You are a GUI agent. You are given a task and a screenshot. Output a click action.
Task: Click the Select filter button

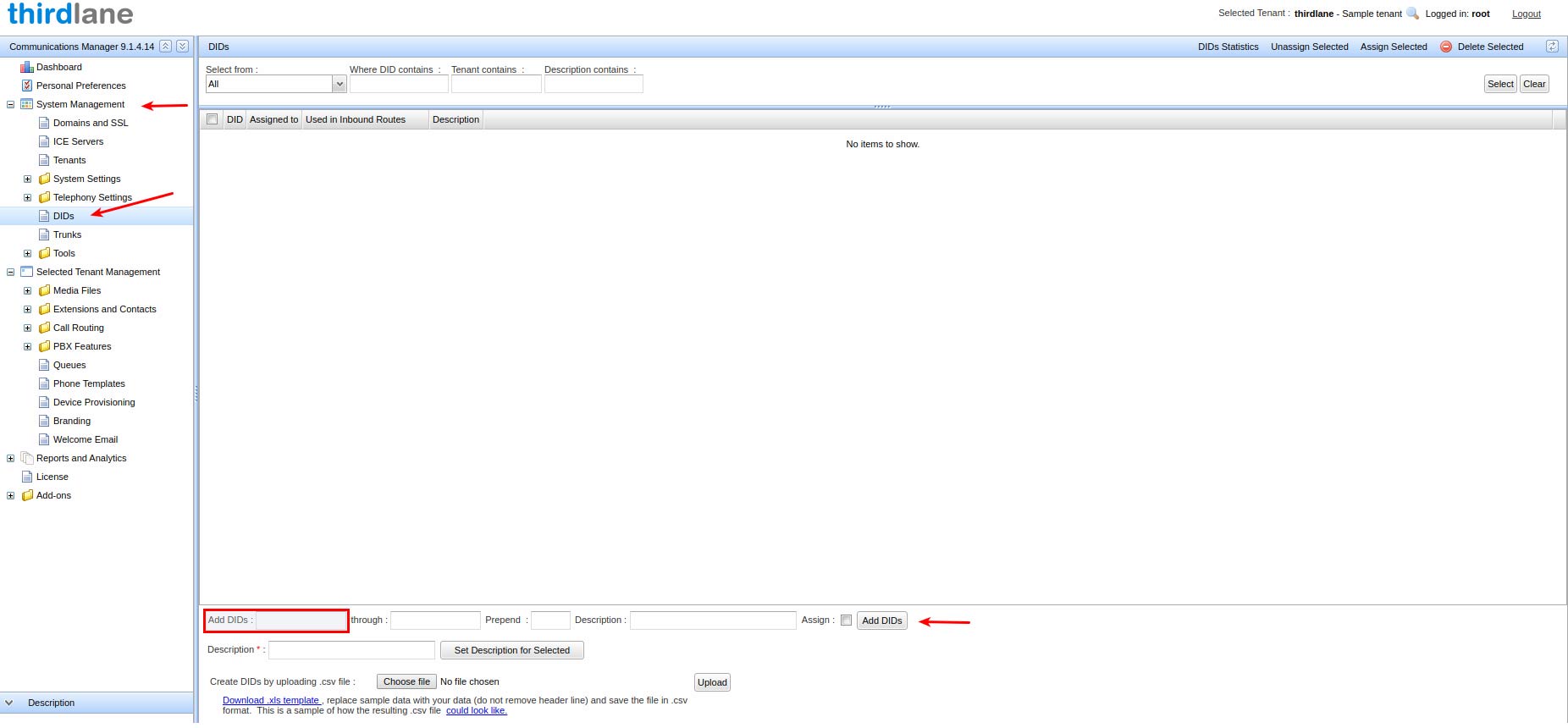coord(1500,84)
